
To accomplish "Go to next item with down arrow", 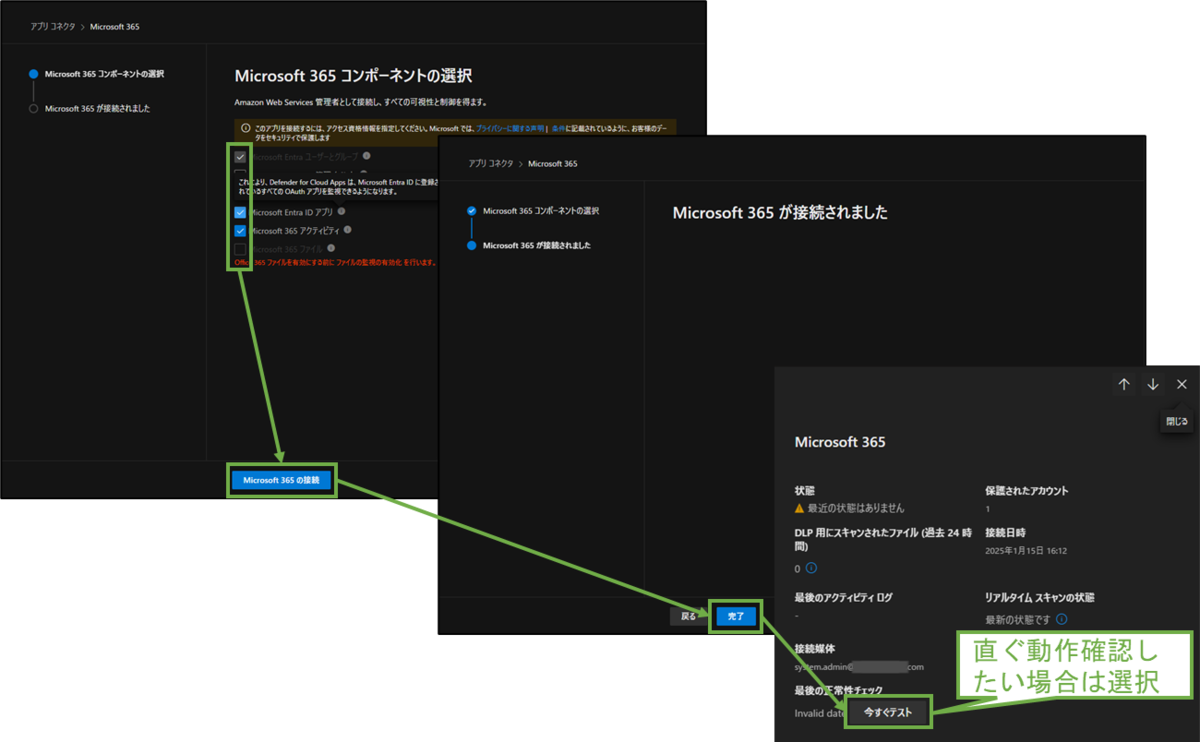I will (1153, 384).
